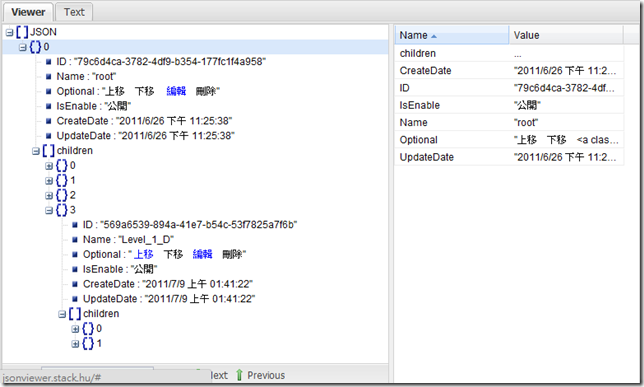
Task: Click the bullet icon beside Name : "Level_1_D"
Action: pos(75,240)
